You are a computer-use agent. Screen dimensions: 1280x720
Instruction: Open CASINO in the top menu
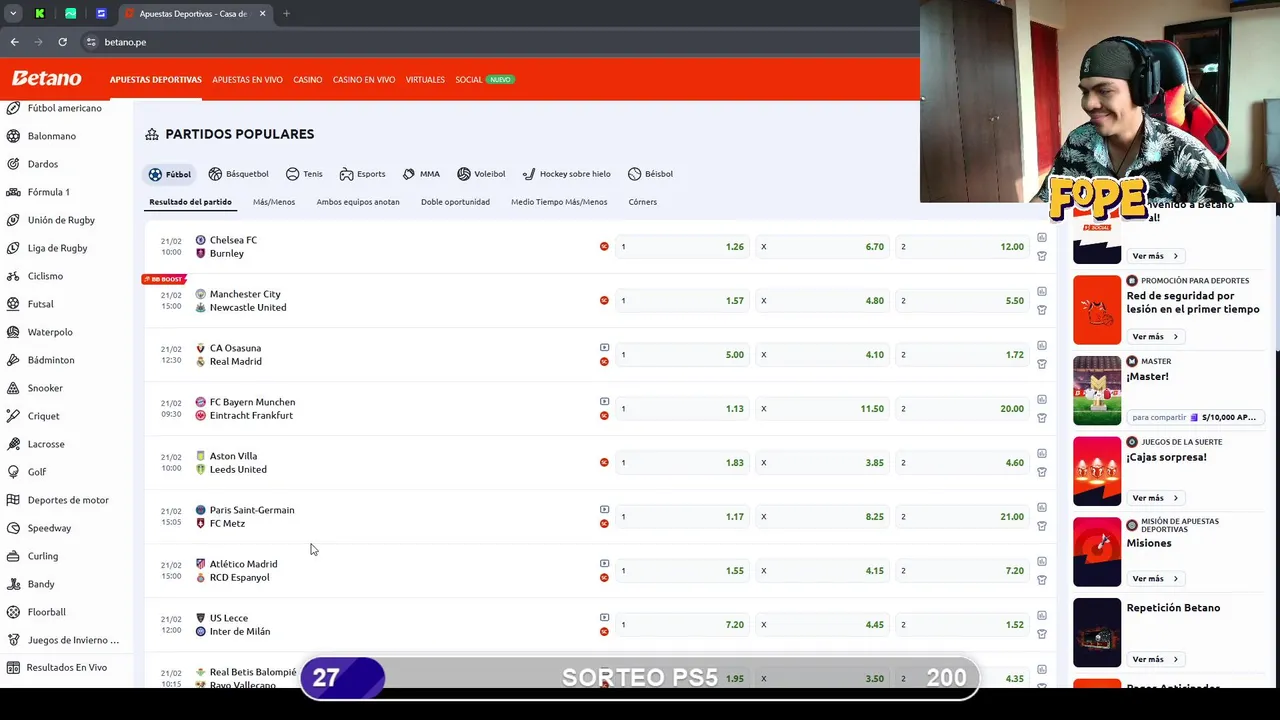point(308,80)
